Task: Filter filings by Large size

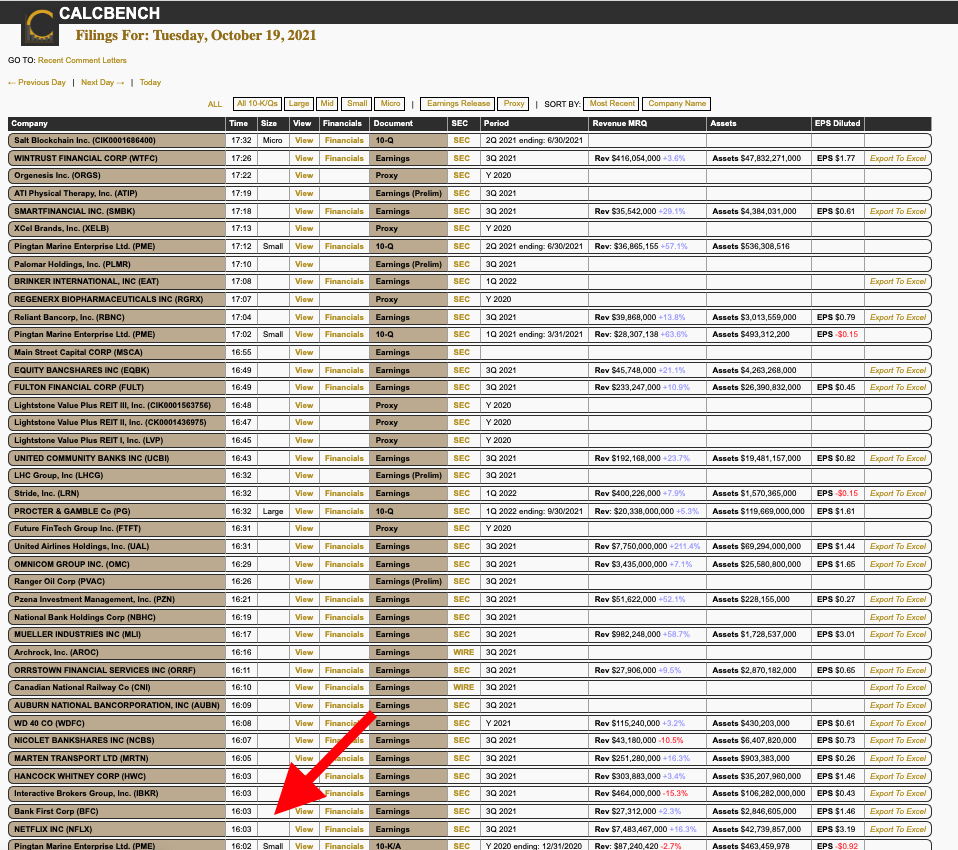Action: coord(299,104)
